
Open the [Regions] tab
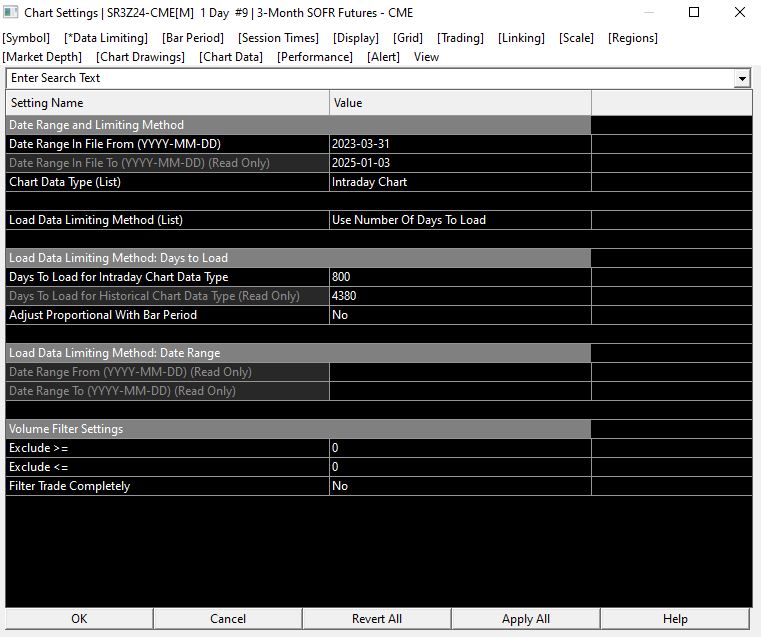(x=633, y=38)
